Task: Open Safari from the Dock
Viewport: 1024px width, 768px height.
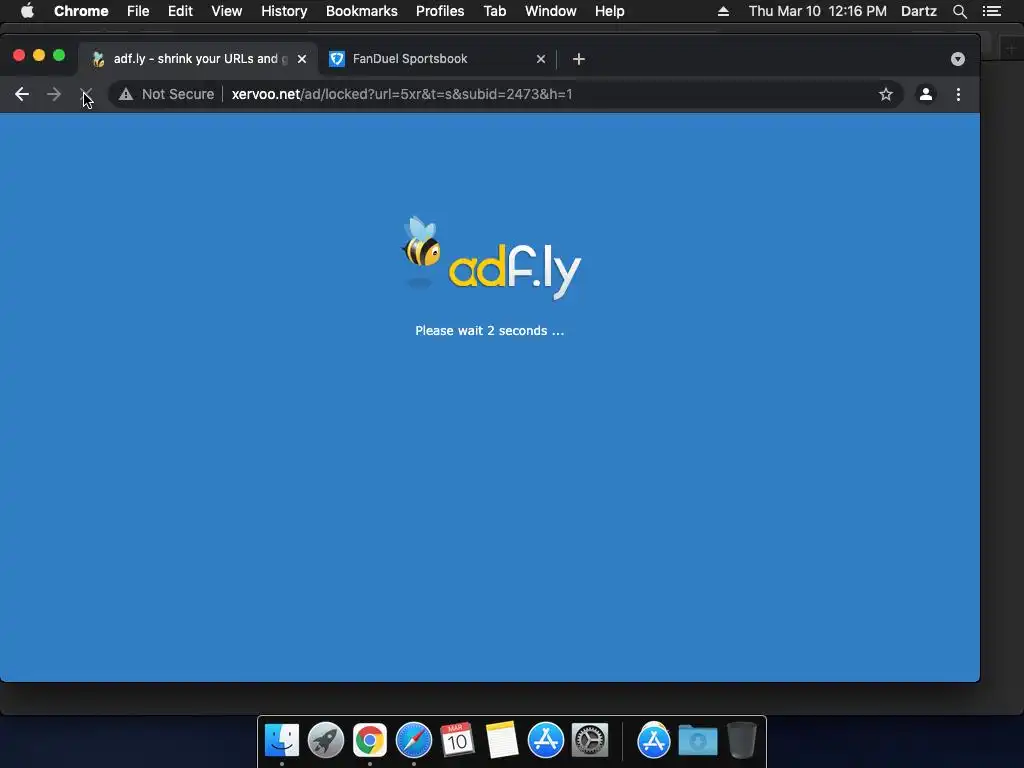Action: click(413, 741)
